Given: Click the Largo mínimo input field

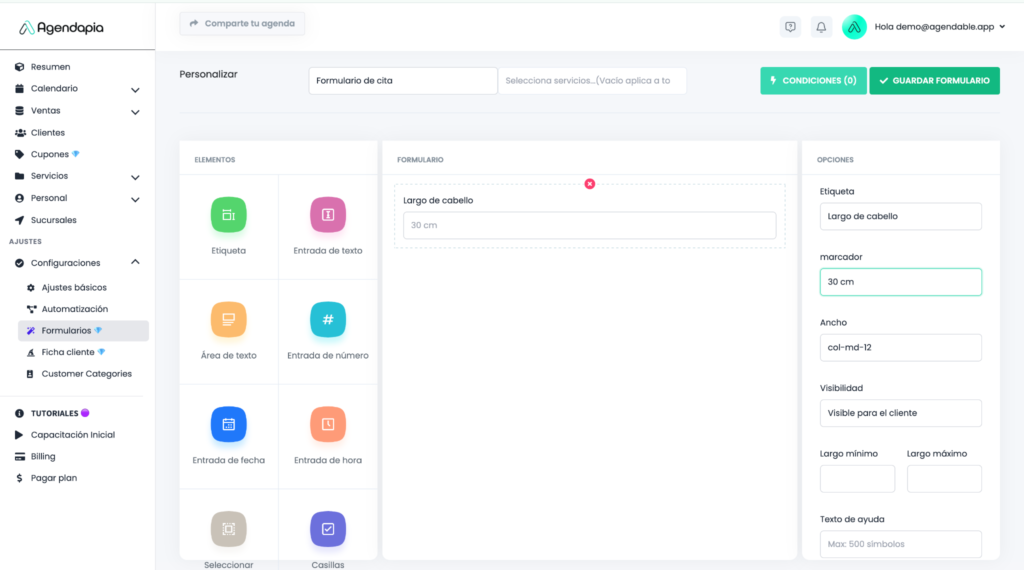Looking at the screenshot, I should coord(857,479).
